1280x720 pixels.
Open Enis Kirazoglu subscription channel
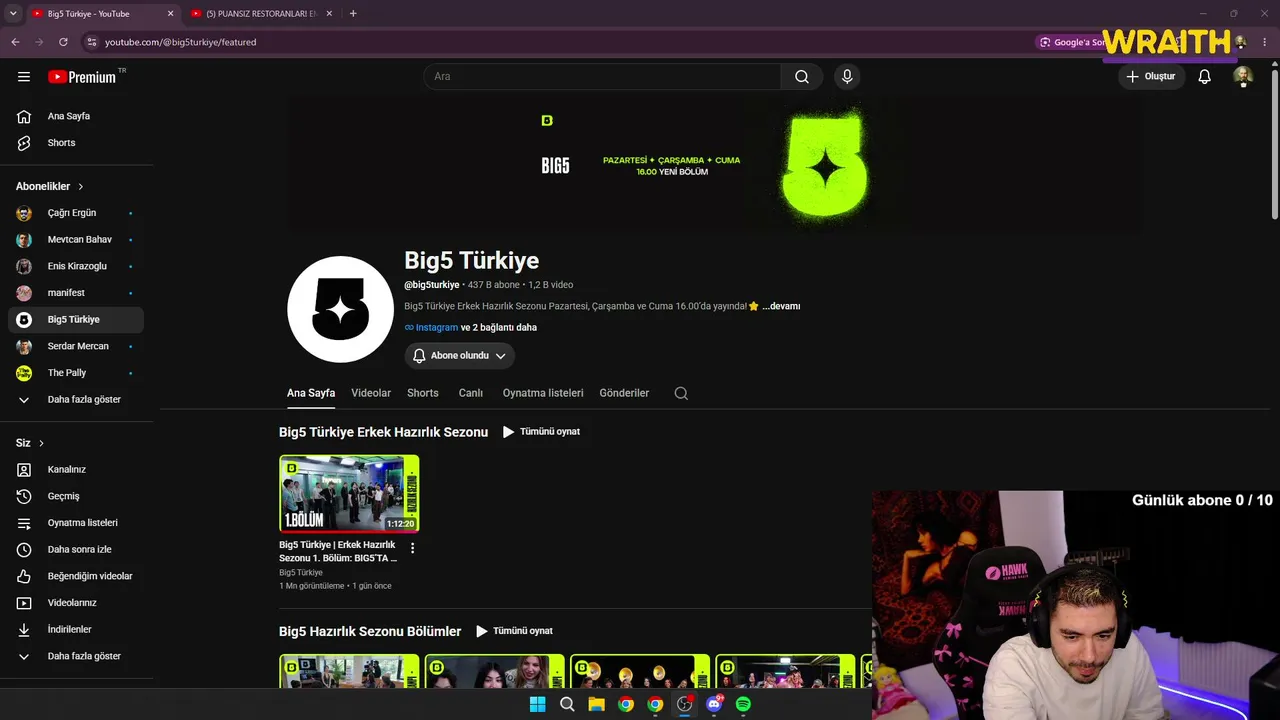(x=77, y=266)
